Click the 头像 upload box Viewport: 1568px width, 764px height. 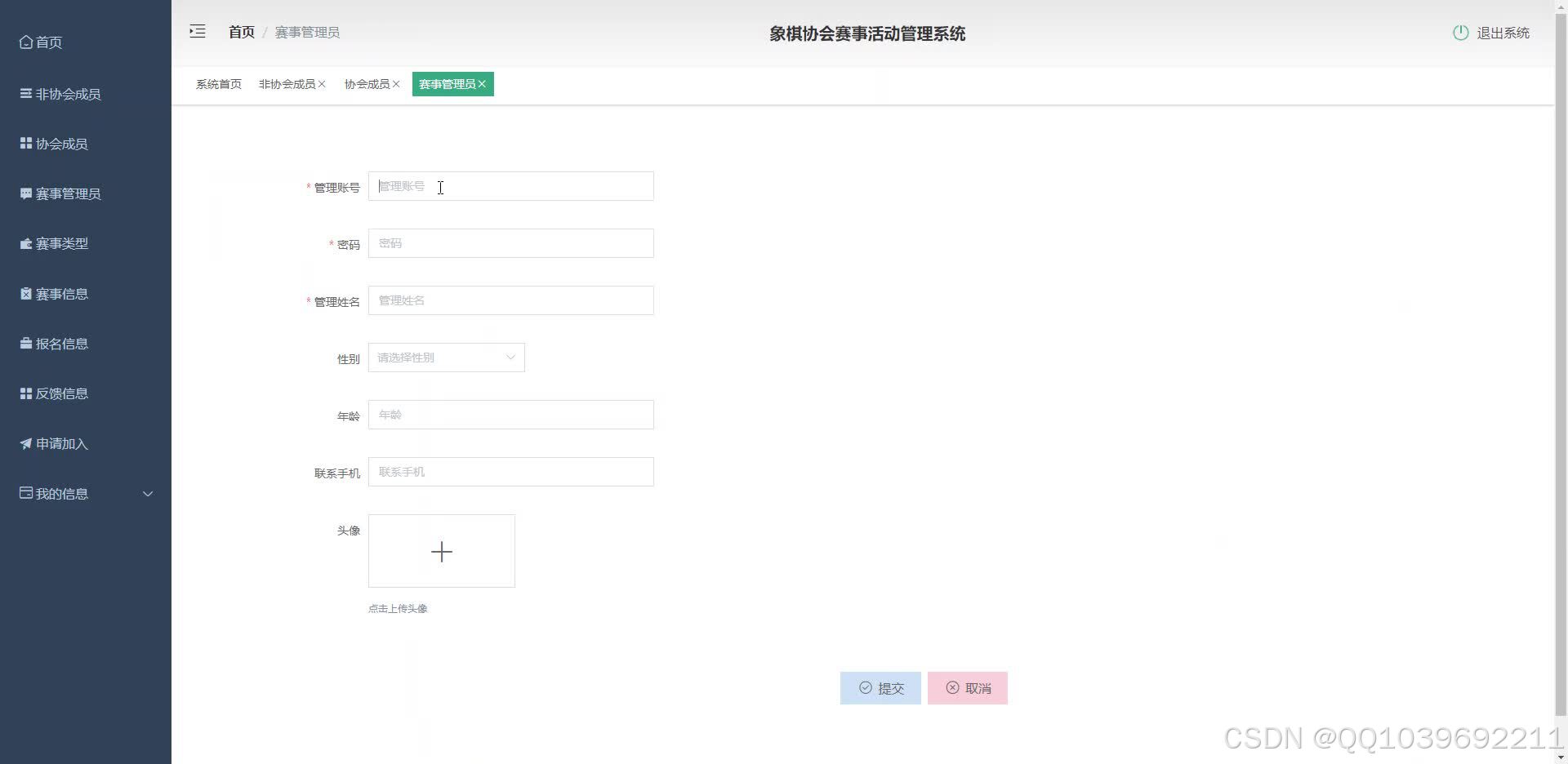(442, 551)
